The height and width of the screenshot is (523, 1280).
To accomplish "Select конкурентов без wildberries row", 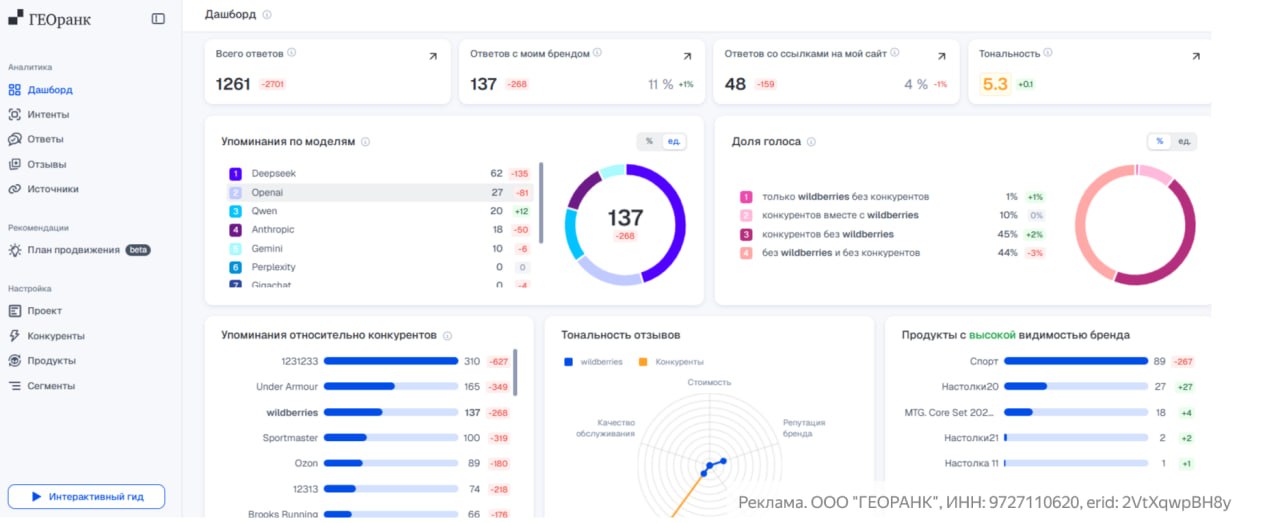I will pos(892,234).
